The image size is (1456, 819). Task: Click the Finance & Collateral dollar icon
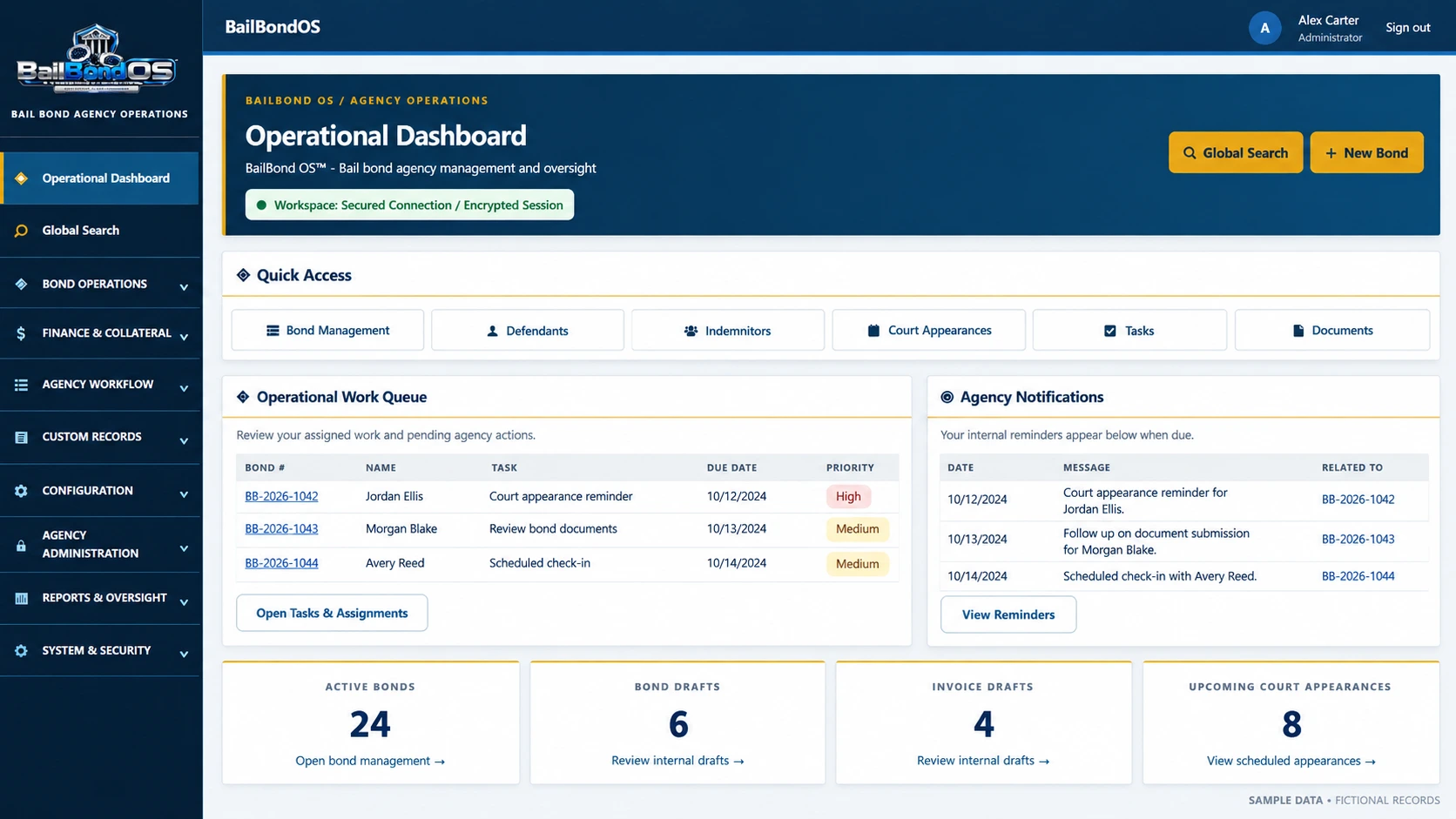pyautogui.click(x=21, y=333)
